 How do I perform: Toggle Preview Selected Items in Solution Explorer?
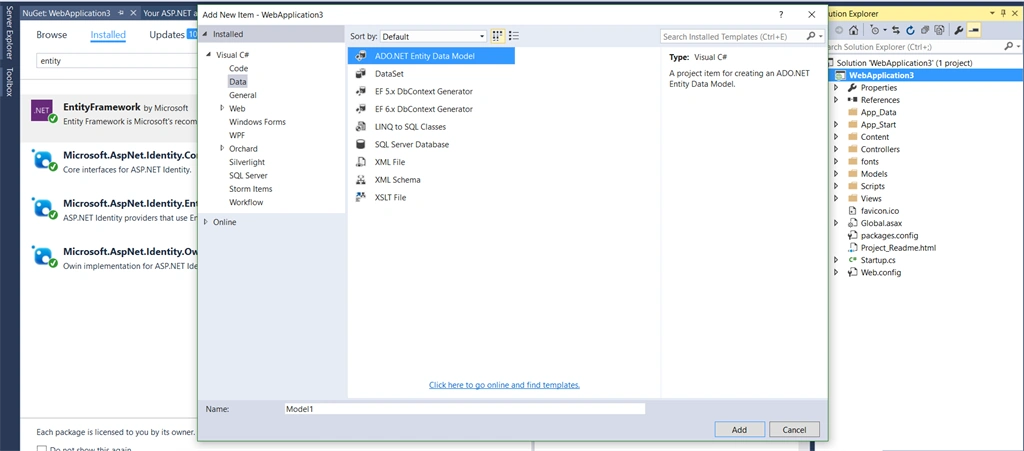pos(974,30)
